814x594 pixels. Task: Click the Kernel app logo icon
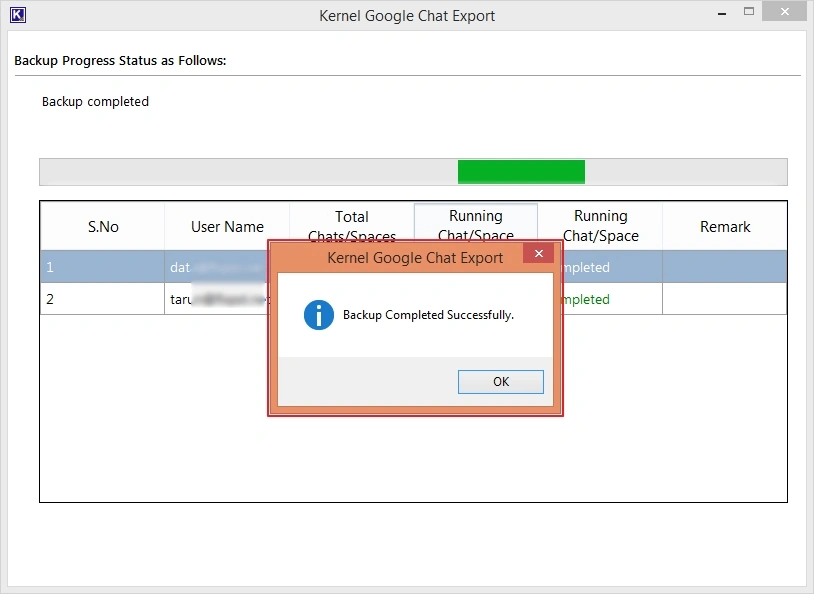pyautogui.click(x=18, y=15)
